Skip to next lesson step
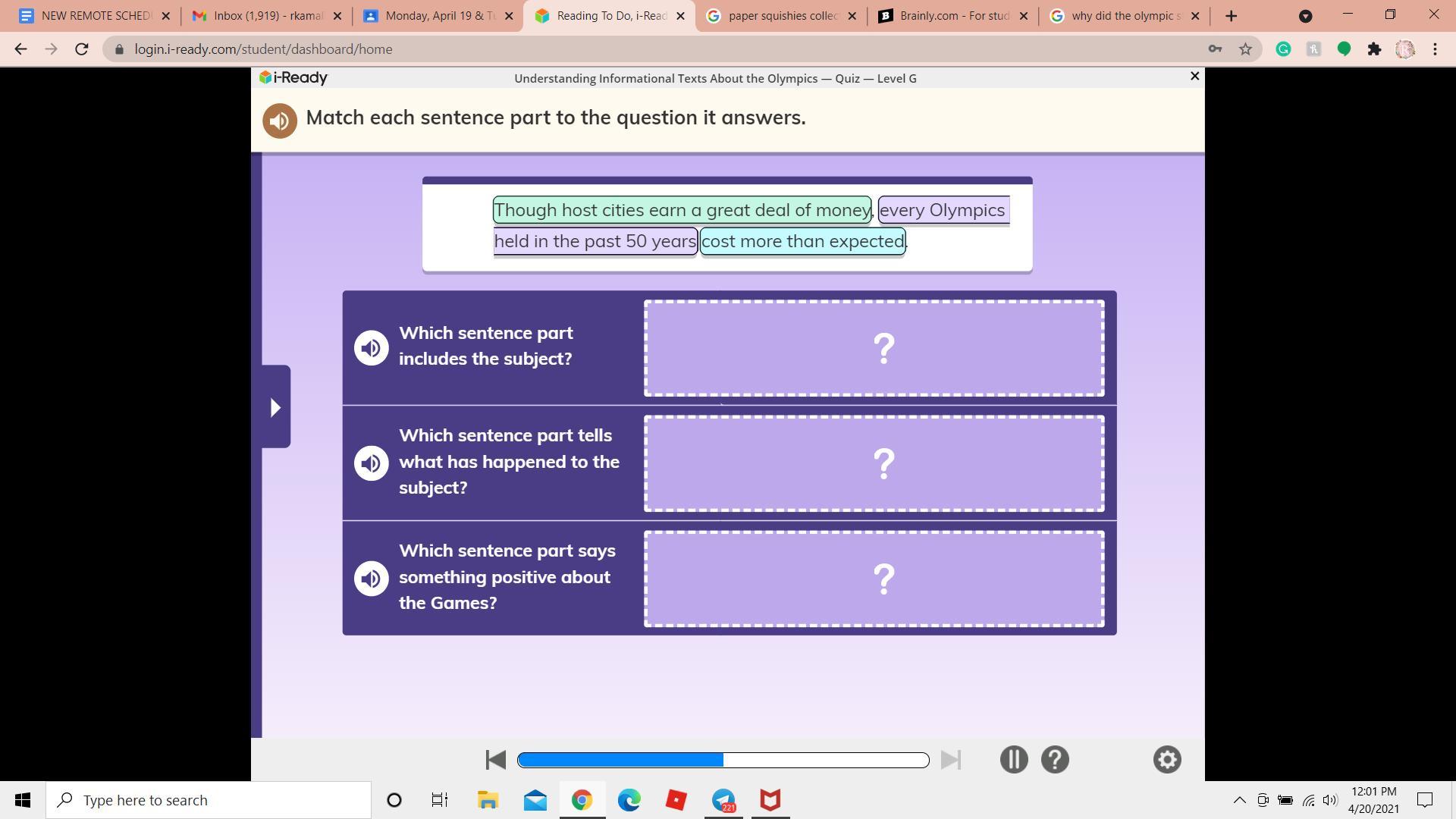The width and height of the screenshot is (1456, 819). (950, 759)
